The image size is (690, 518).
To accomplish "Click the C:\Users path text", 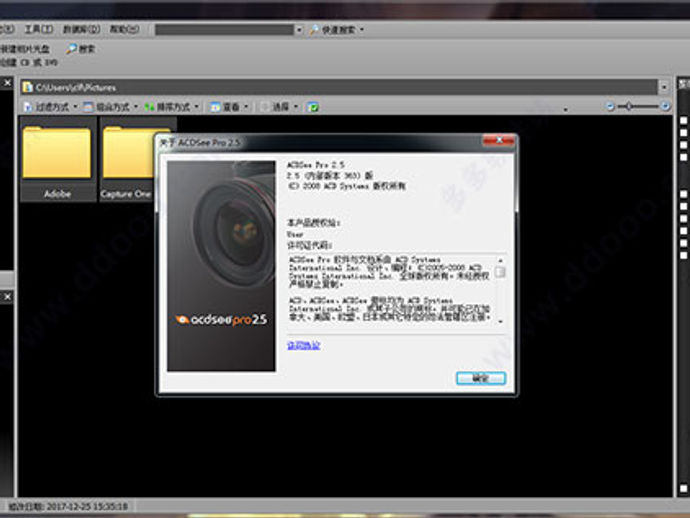I will (x=76, y=88).
